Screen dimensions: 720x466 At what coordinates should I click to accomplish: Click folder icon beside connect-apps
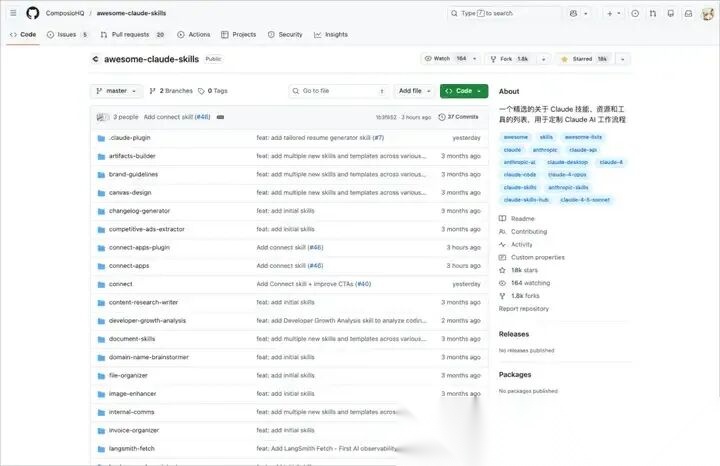(x=101, y=266)
